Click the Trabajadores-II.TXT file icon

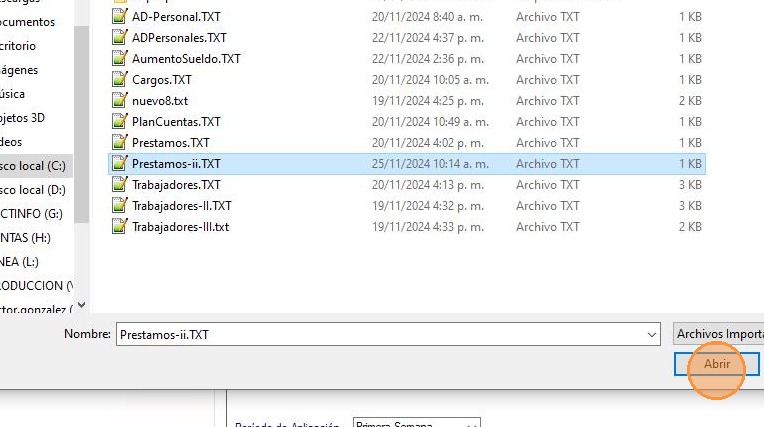(x=119, y=206)
